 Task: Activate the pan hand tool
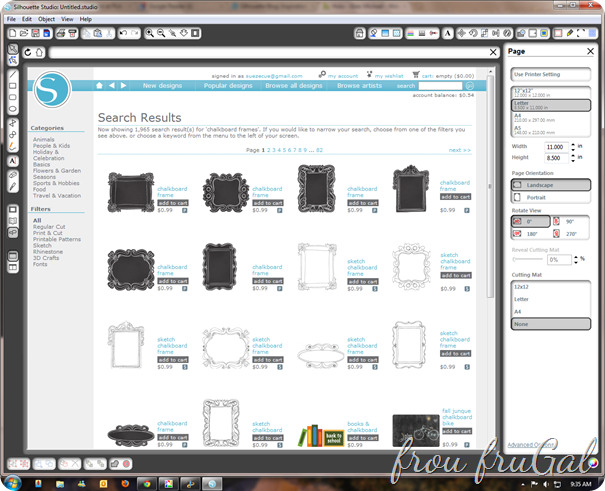pos(184,33)
